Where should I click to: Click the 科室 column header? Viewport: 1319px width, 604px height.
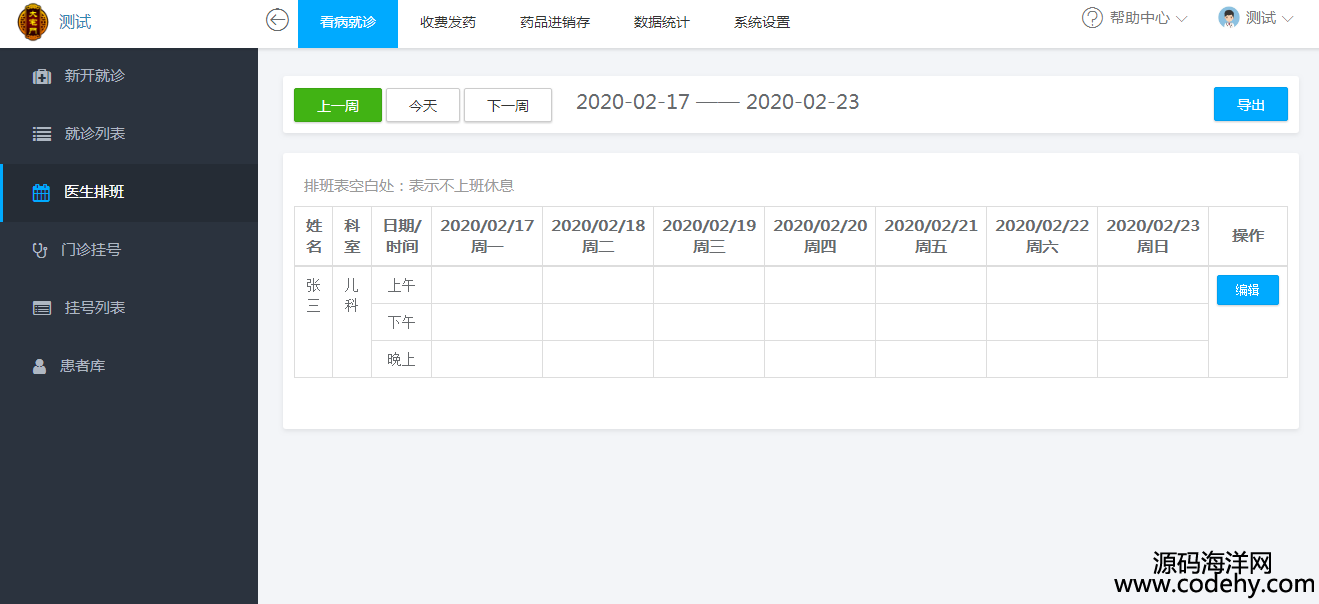[352, 236]
